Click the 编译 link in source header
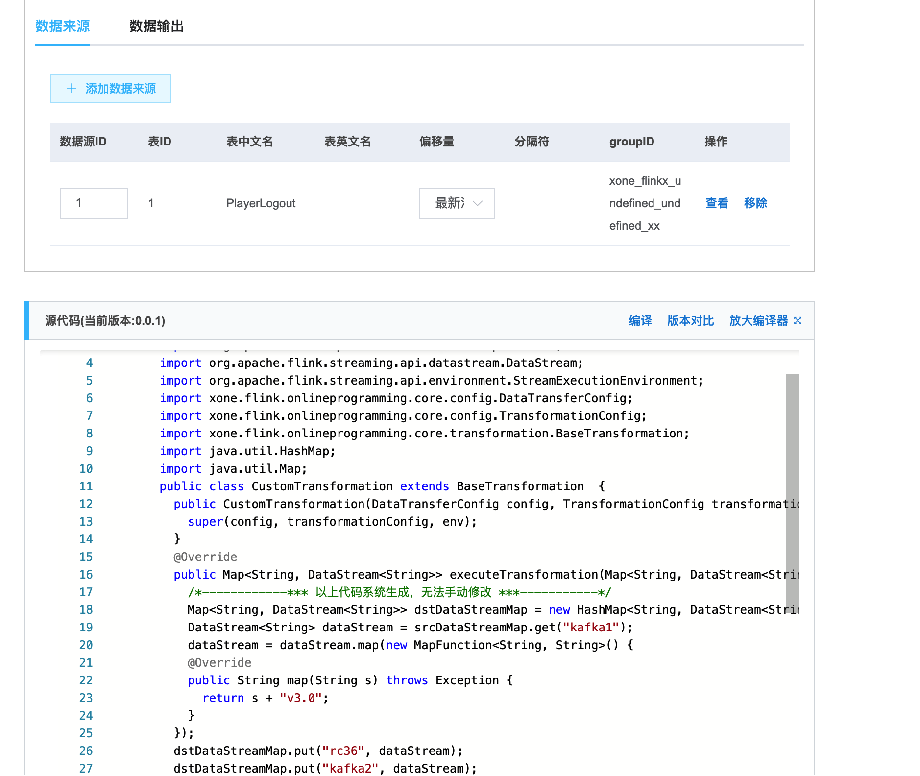Screen dimensions: 920x776 640,321
